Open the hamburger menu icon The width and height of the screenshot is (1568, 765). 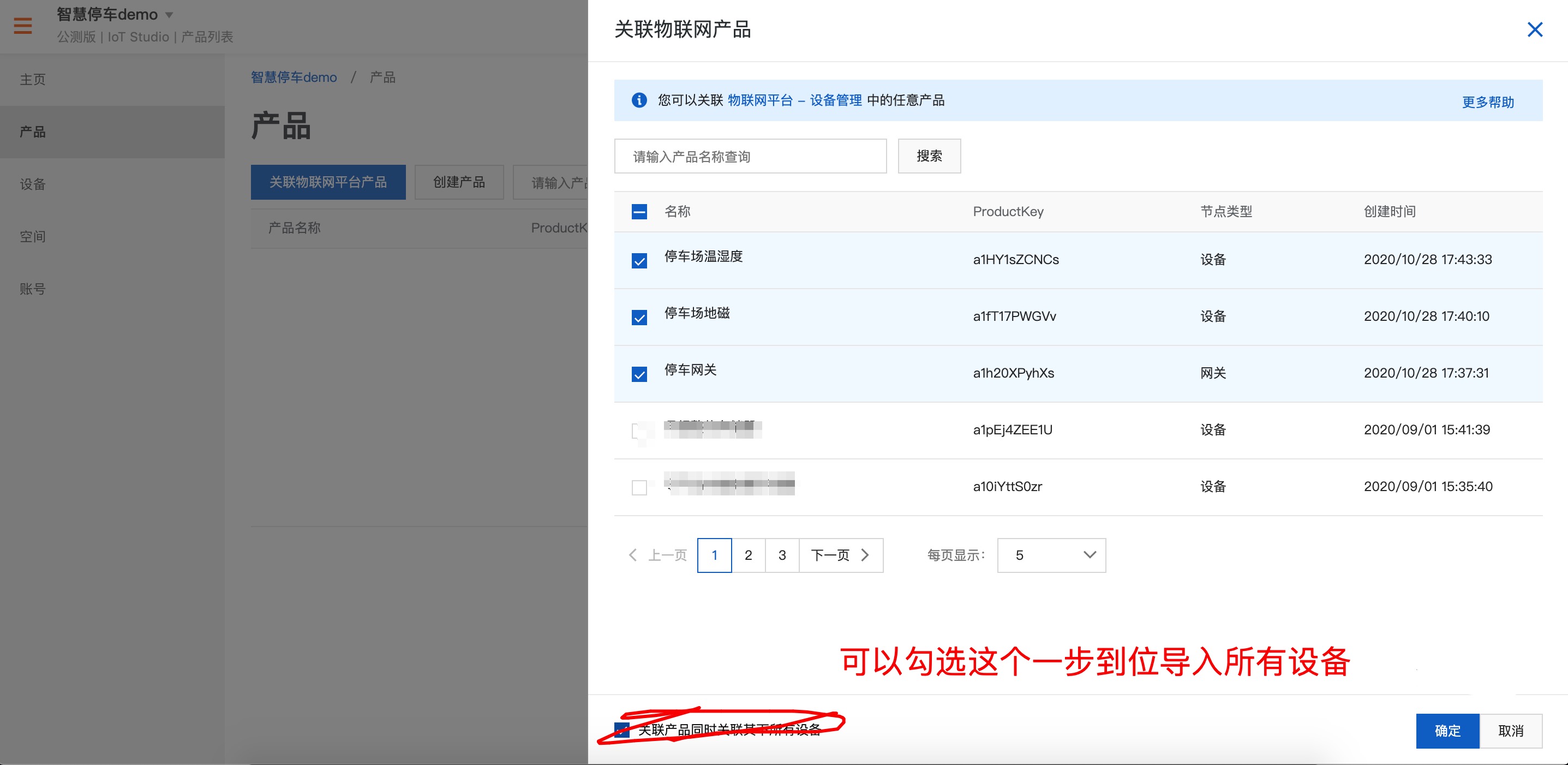(22, 26)
